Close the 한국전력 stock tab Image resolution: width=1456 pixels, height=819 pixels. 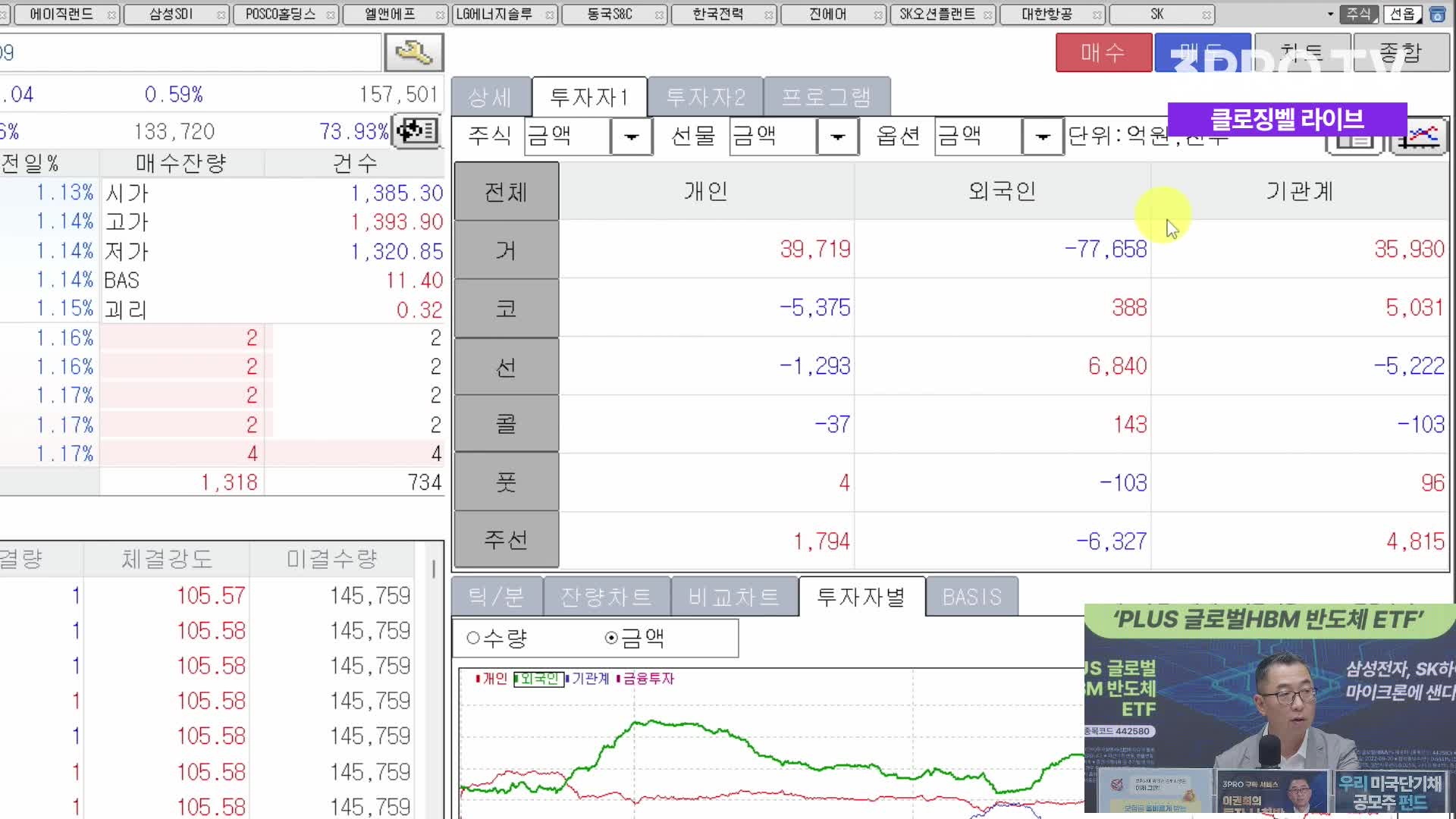point(768,15)
